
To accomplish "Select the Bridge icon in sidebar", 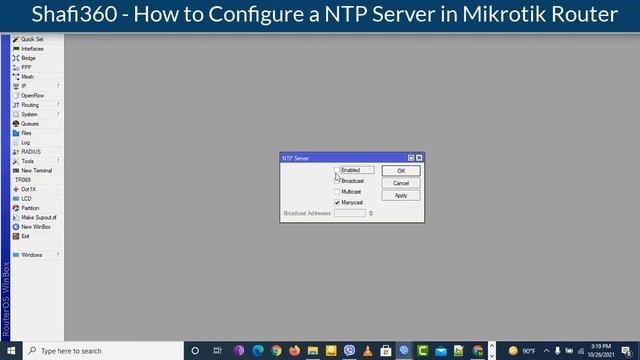I will 16,58.
